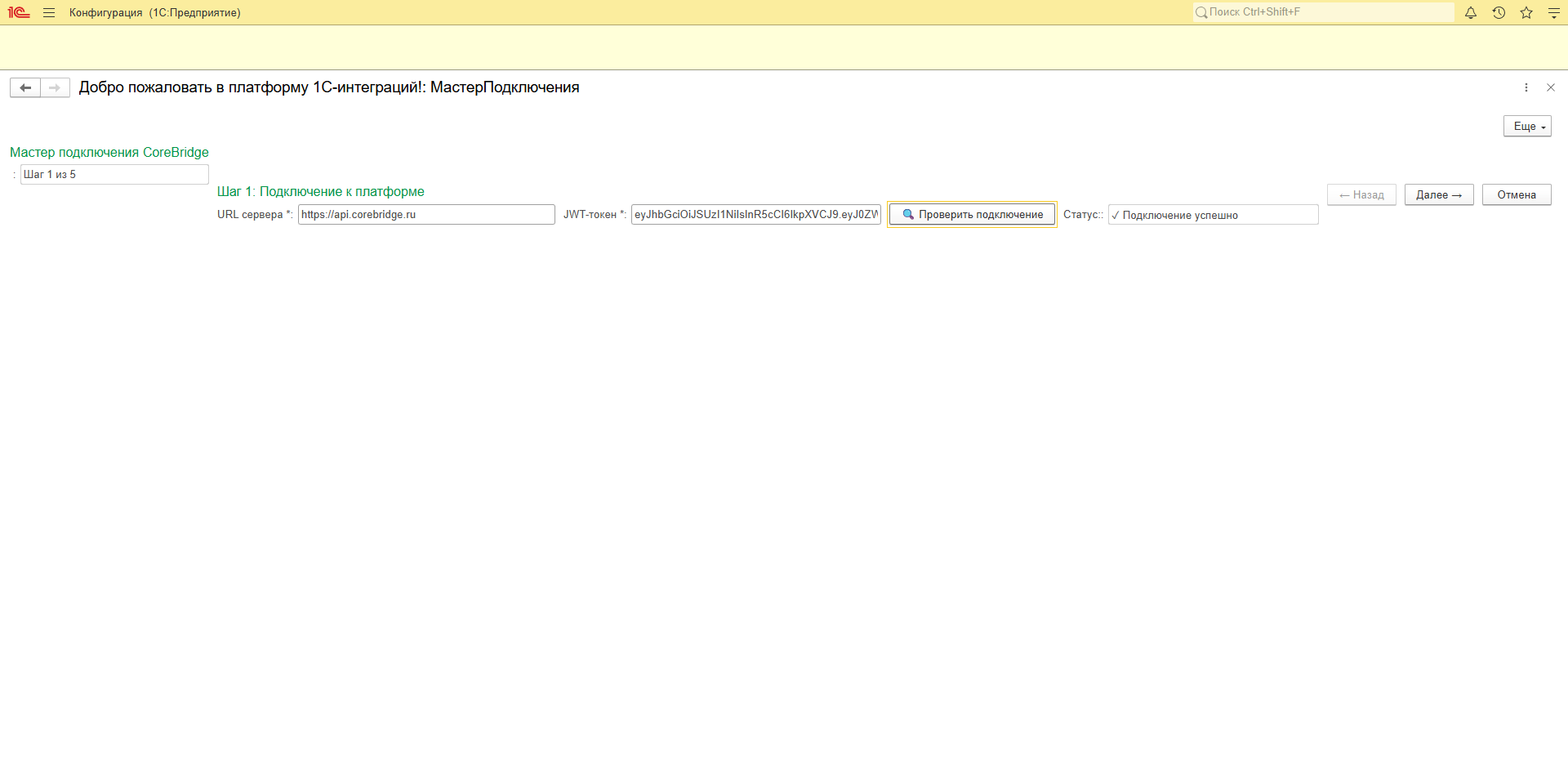This screenshot has width=1568, height=772.
Task: Click the Конфигурация (1С:Предприятие) title
Action: pos(155,13)
